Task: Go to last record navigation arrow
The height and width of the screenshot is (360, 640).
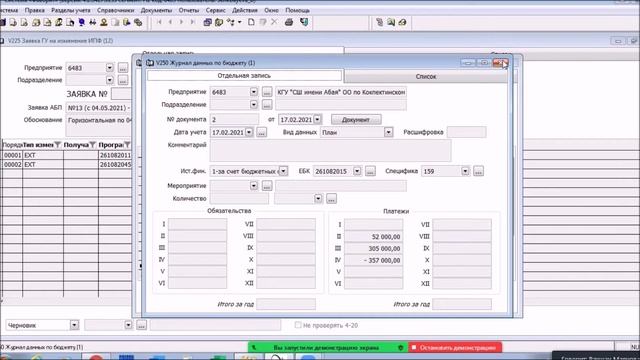Action: [x=193, y=22]
